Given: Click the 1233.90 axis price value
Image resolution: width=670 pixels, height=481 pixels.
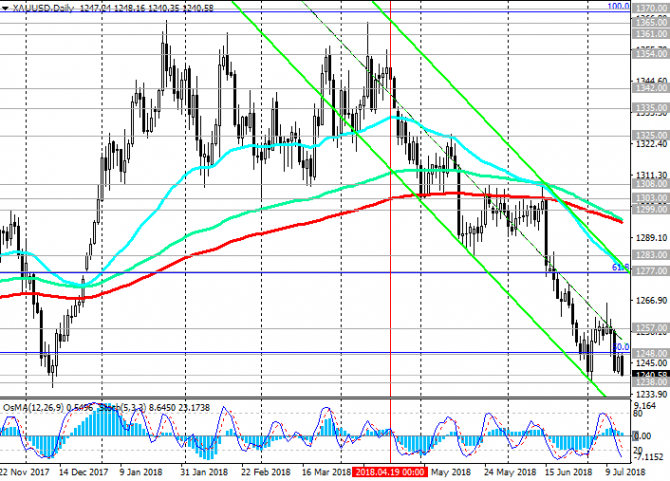Looking at the screenshot, I should tap(651, 394).
